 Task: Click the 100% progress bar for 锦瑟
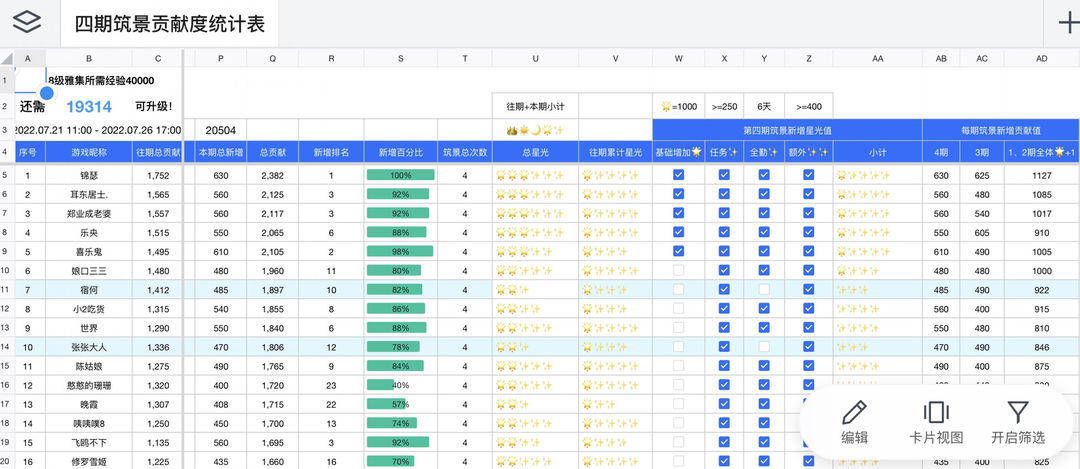(400, 175)
